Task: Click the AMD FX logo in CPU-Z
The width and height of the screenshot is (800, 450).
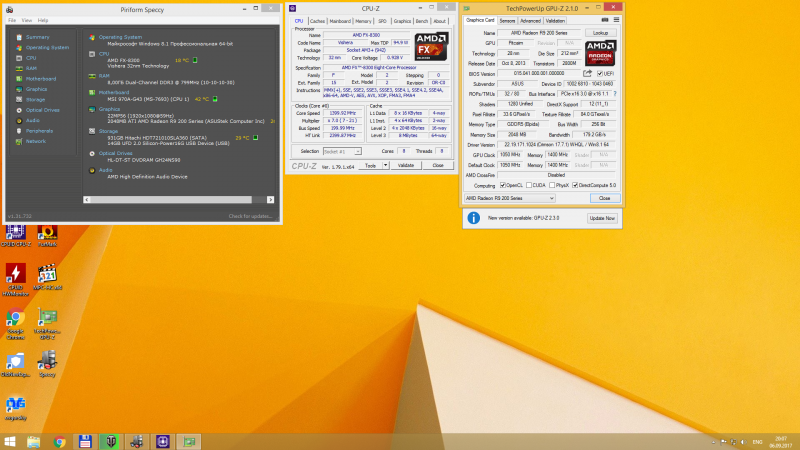Action: 431,46
